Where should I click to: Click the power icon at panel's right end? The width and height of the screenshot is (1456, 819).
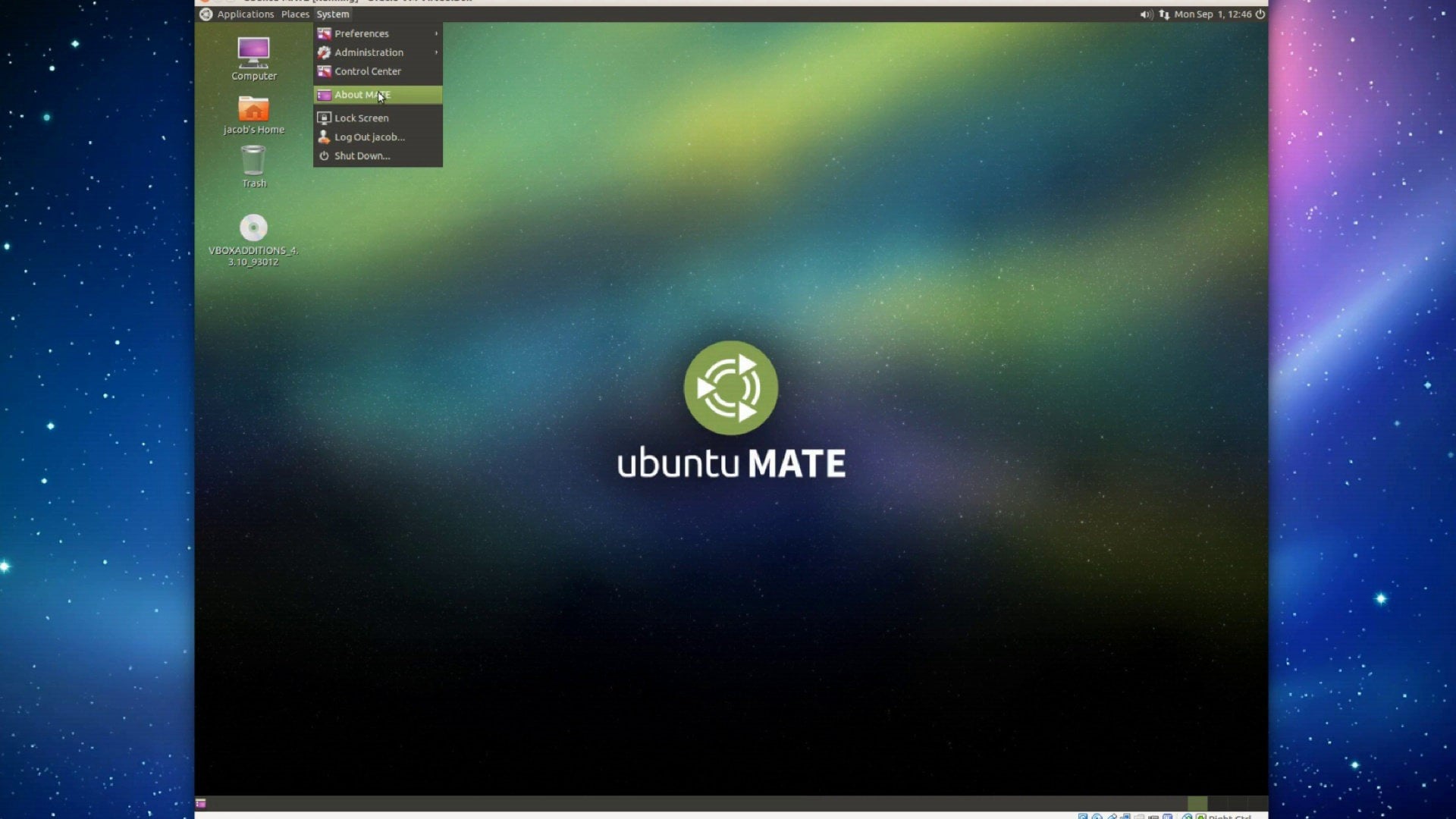tap(1260, 14)
